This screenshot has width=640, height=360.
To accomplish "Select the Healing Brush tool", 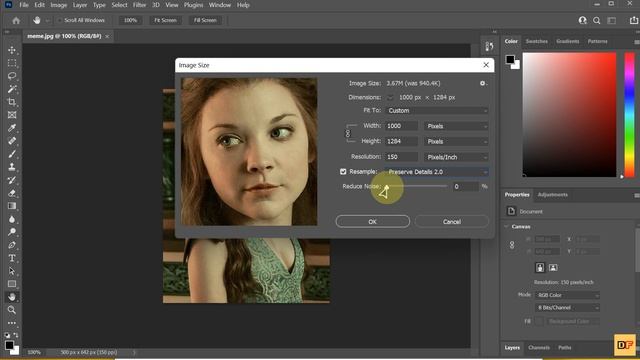I will click(12, 141).
